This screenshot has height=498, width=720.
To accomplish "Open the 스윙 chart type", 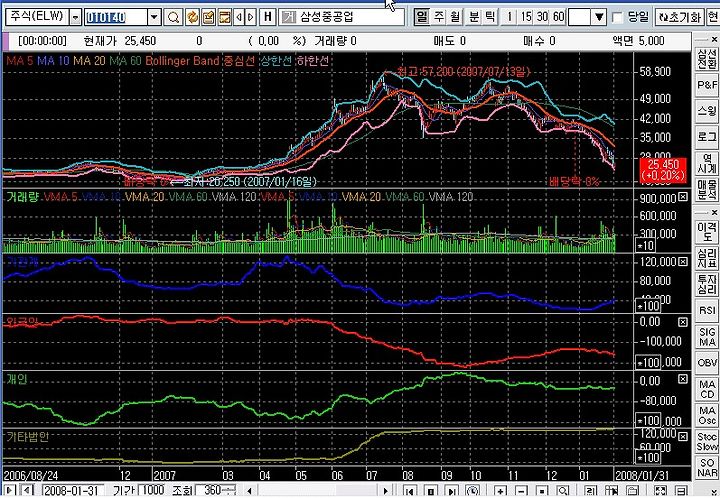I will [707, 111].
